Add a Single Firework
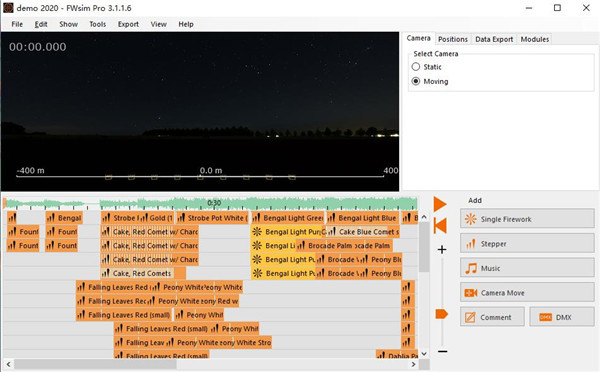Image resolution: width=600 pixels, height=372 pixels. coord(527,219)
